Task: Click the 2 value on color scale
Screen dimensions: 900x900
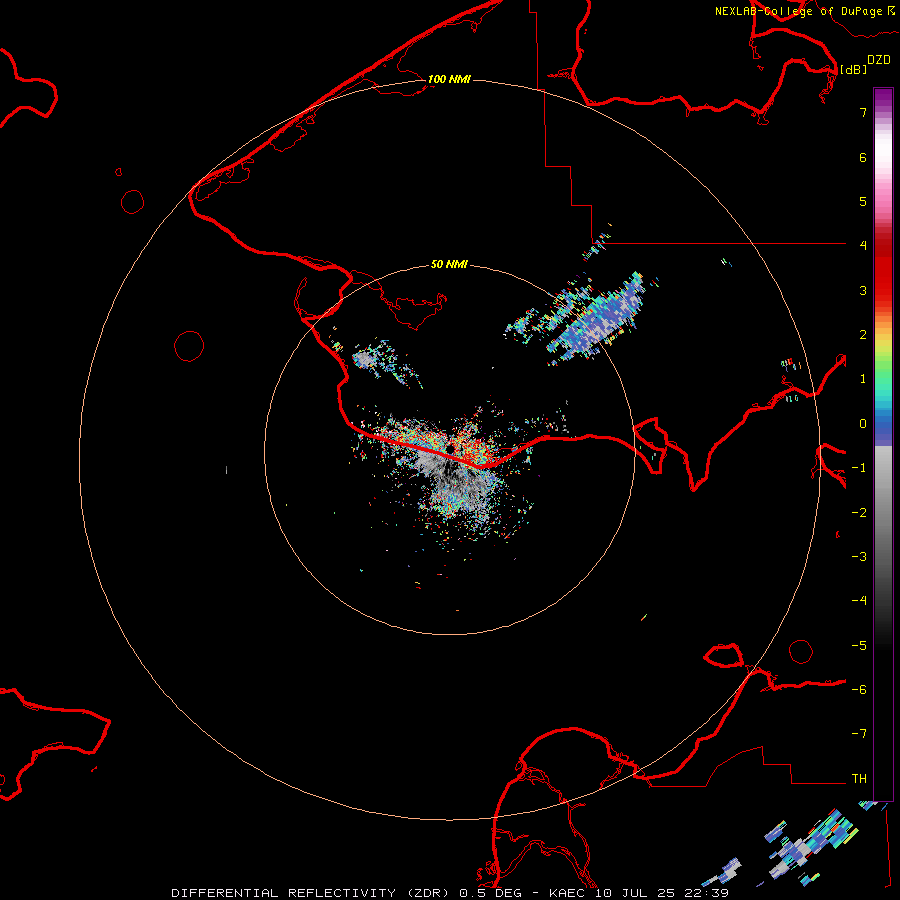Action: (863, 335)
